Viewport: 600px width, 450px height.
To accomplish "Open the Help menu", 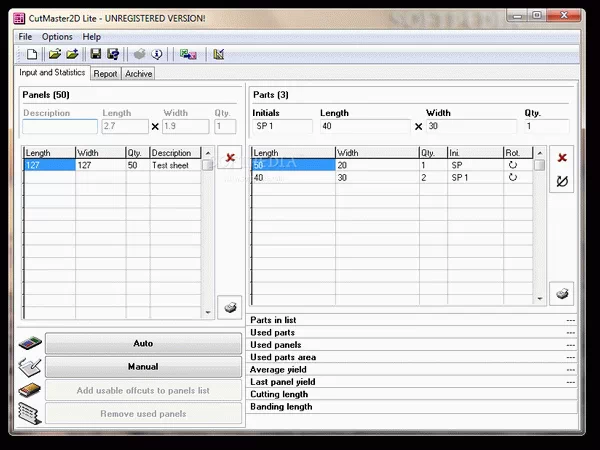I will coord(92,37).
